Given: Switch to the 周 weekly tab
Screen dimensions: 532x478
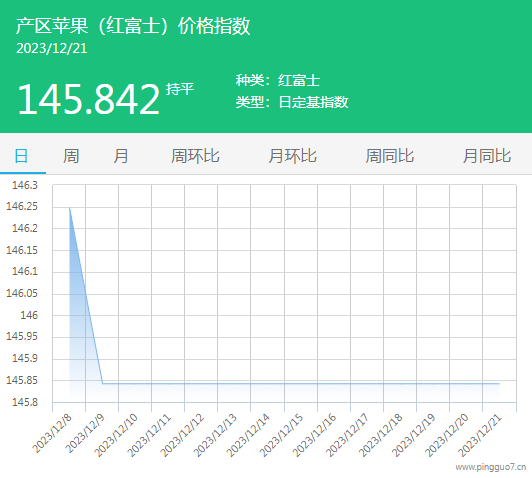Looking at the screenshot, I should point(71,156).
